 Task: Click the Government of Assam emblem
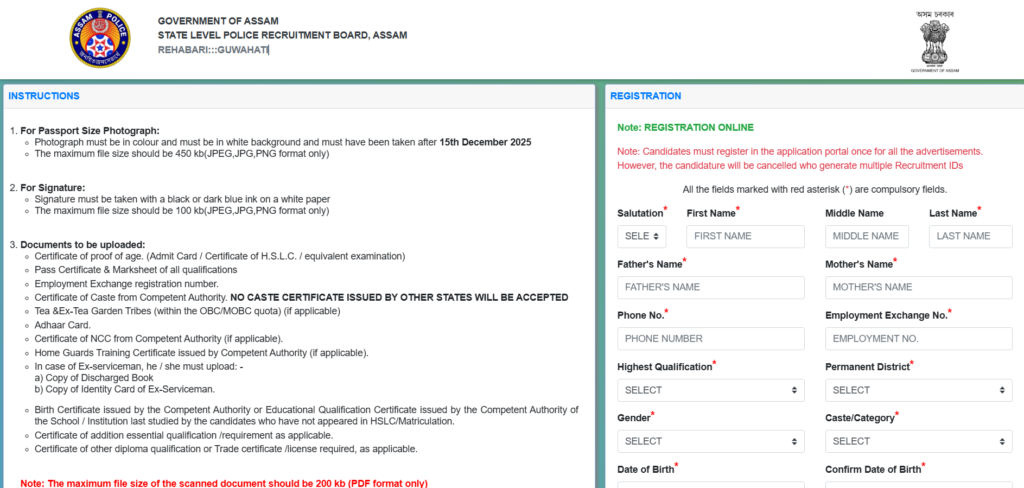point(937,41)
